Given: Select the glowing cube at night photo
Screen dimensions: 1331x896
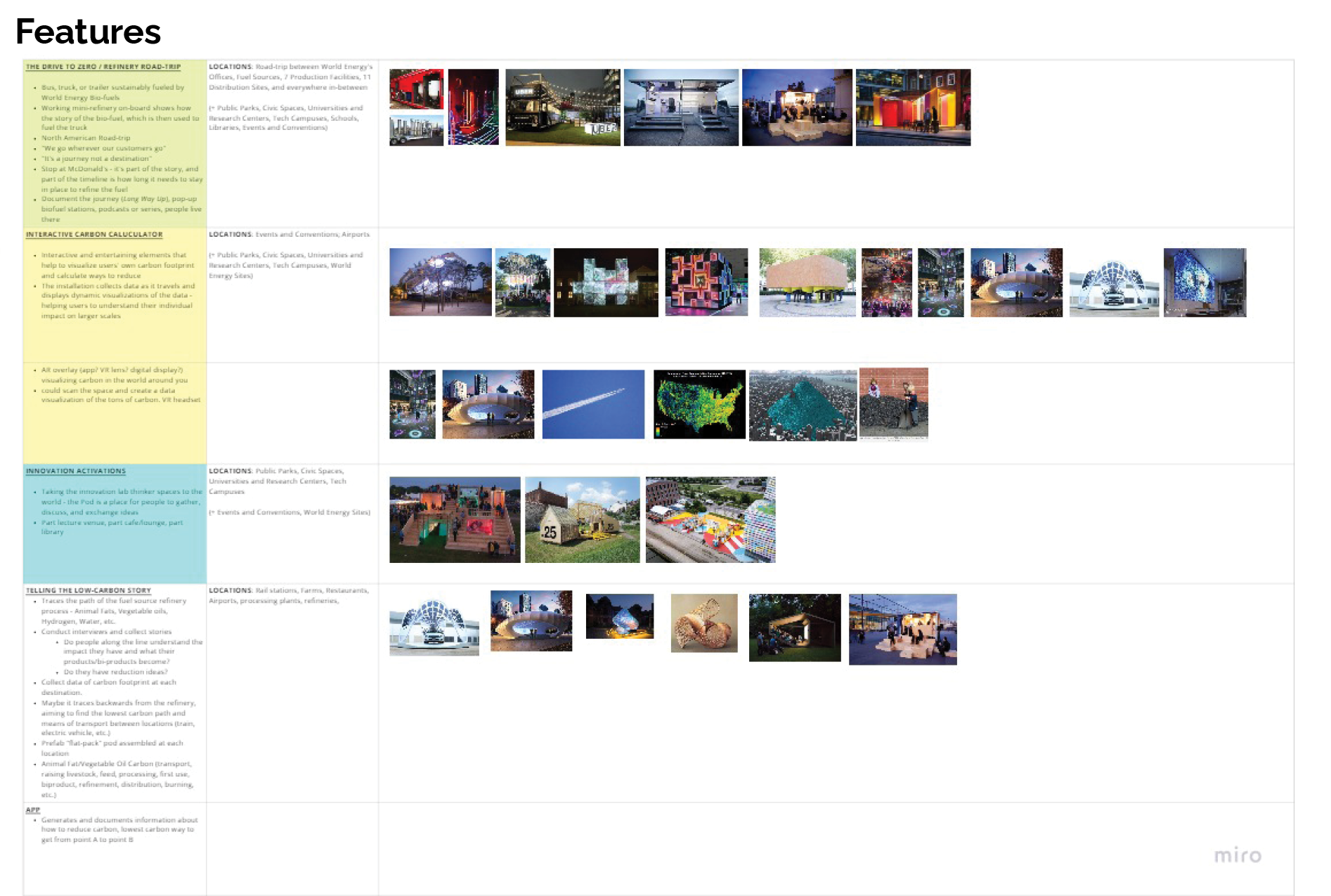Looking at the screenshot, I should [x=620, y=616].
